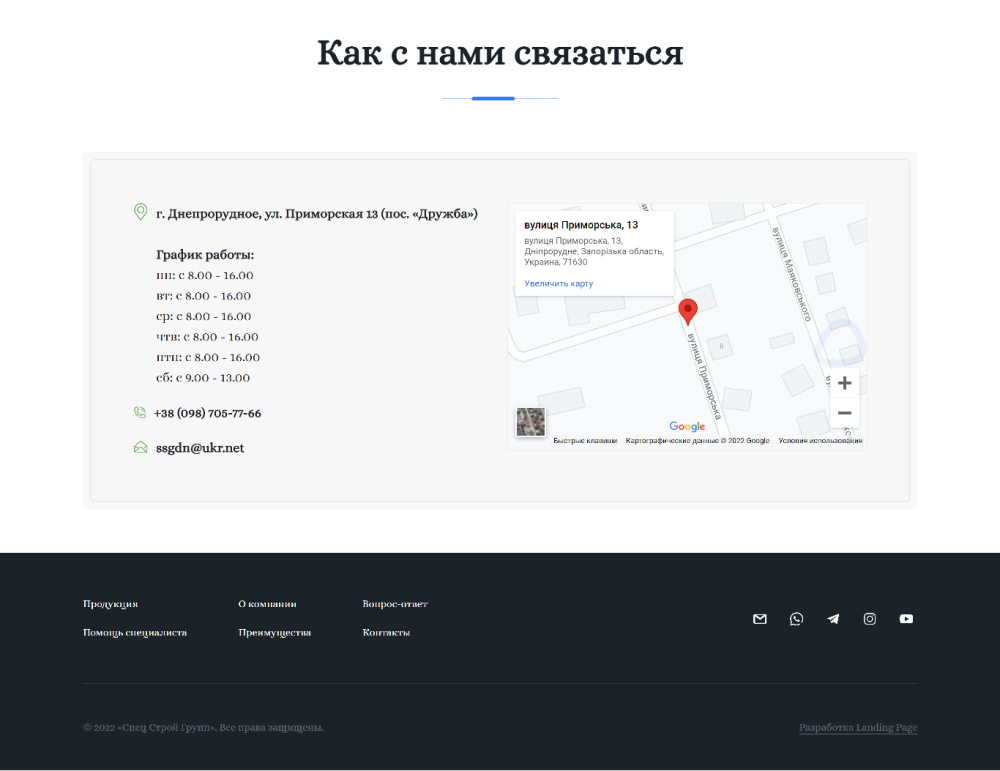Click the green open-envelope icon
Screen dimensions: 1000x771
click(x=140, y=447)
